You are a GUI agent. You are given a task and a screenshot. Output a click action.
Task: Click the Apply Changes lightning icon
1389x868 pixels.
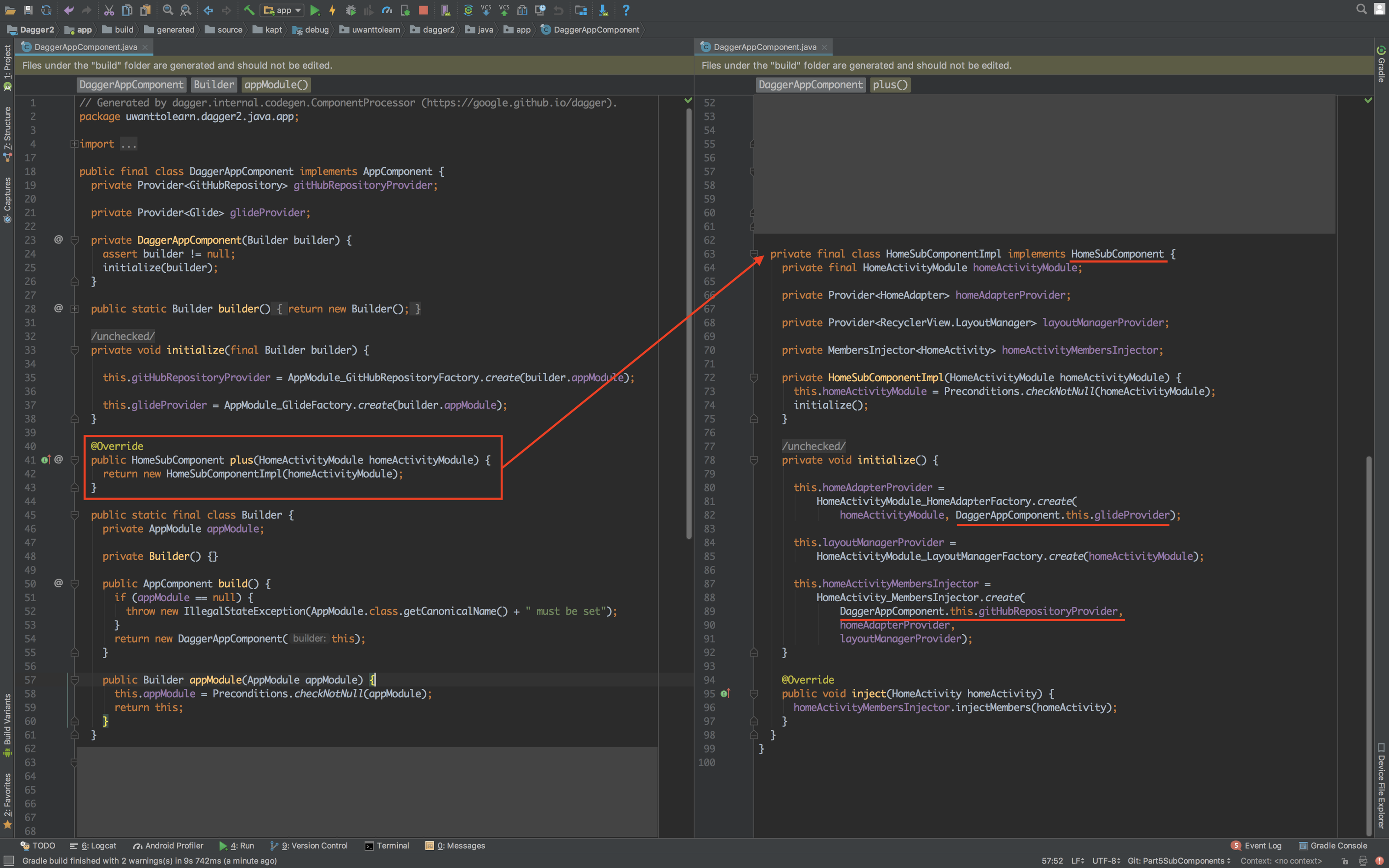coord(333,10)
